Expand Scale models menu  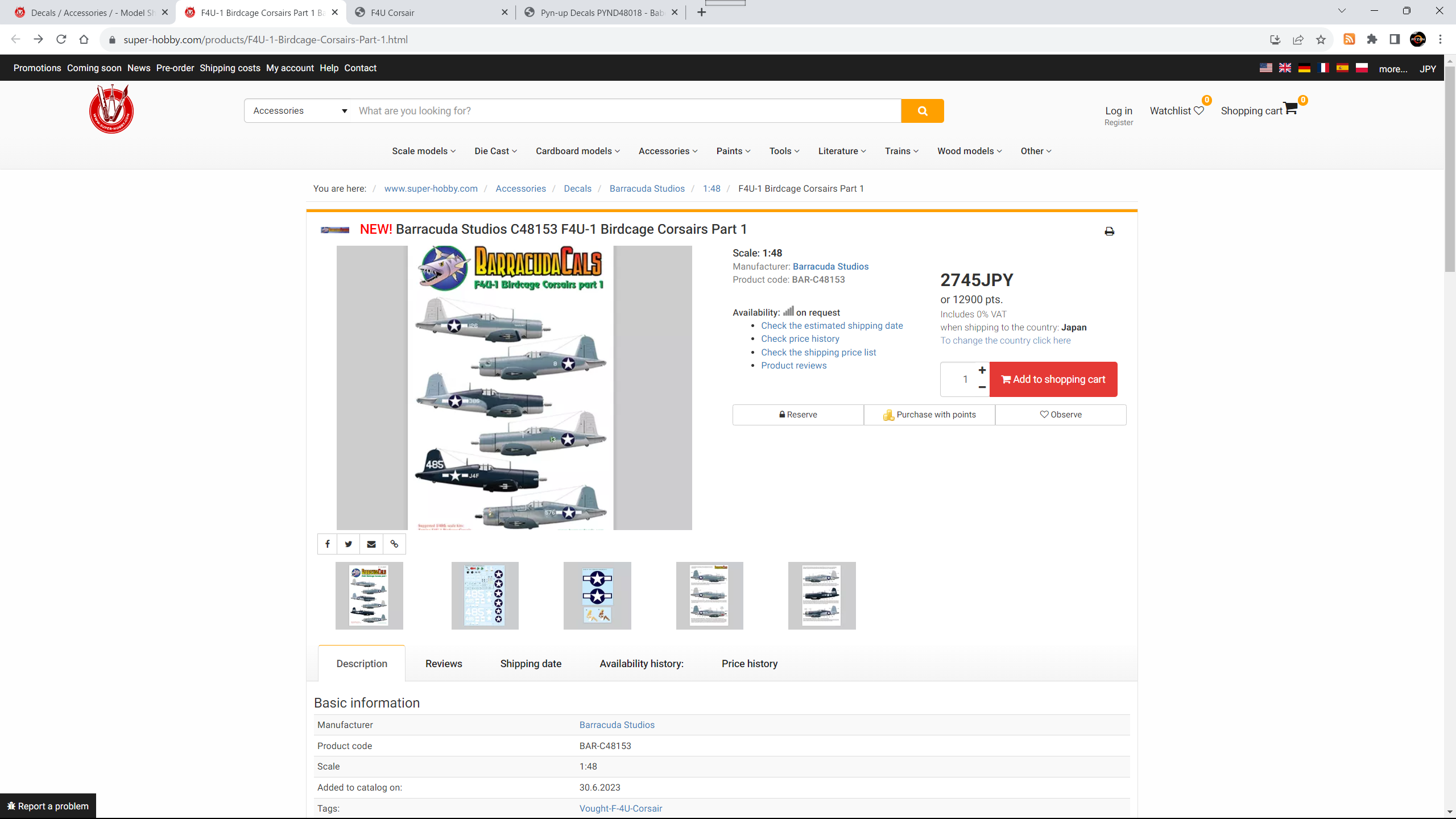tap(424, 151)
